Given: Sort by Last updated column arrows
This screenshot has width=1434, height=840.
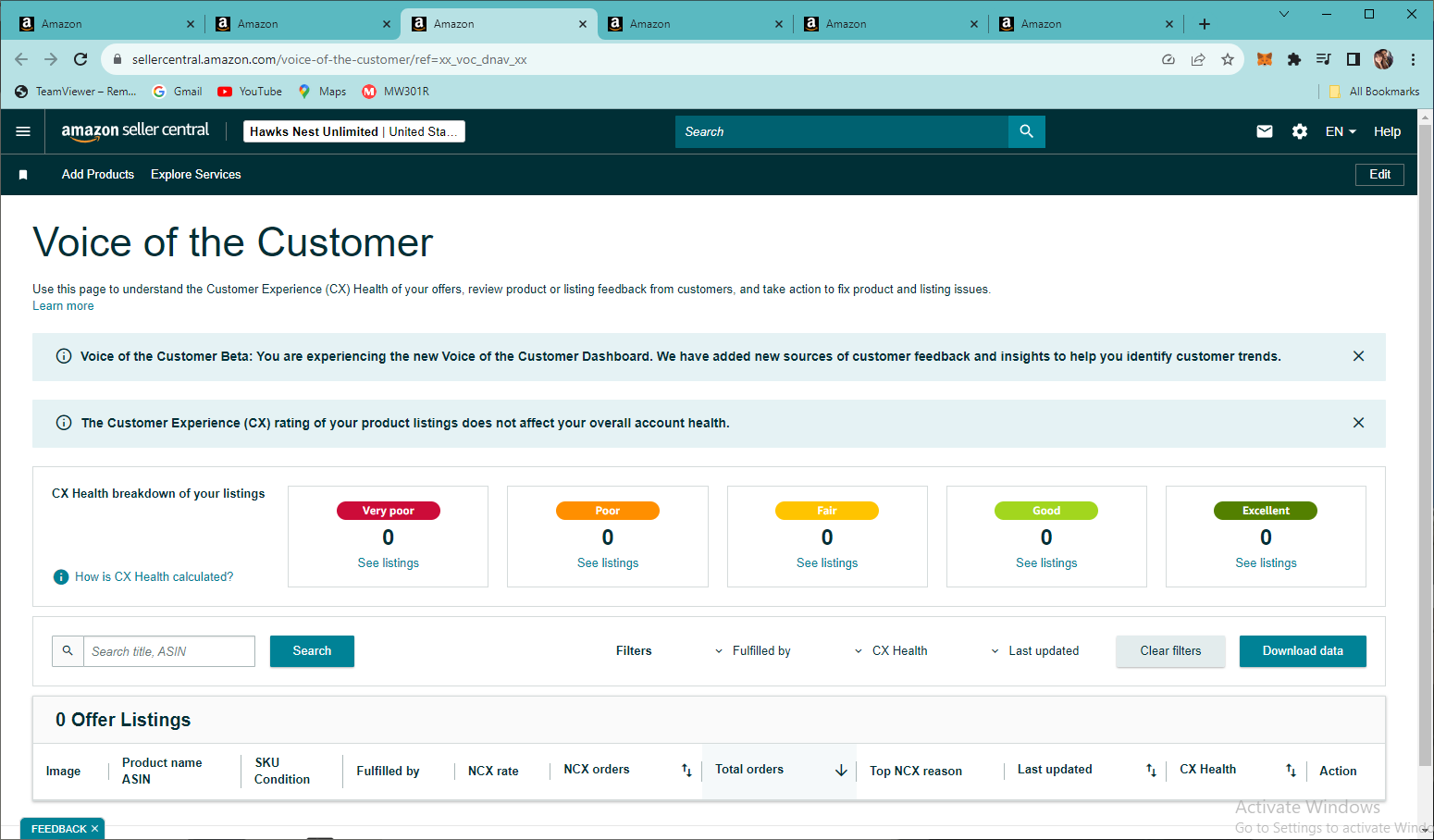Looking at the screenshot, I should (1151, 770).
